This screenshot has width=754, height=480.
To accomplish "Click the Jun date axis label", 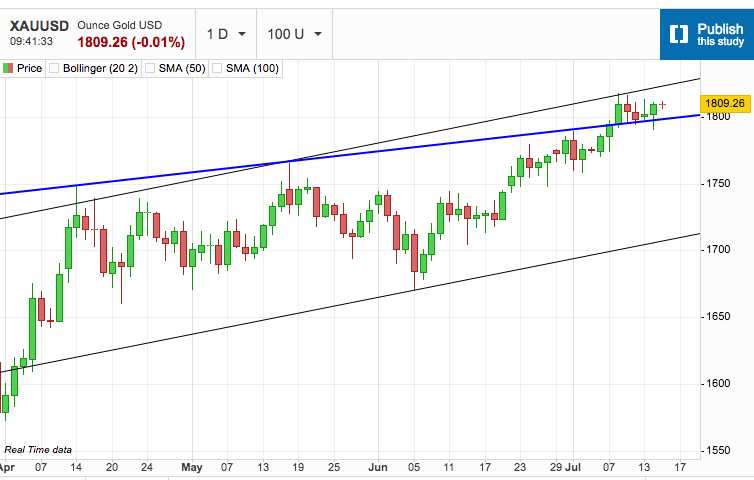I will (x=377, y=467).
